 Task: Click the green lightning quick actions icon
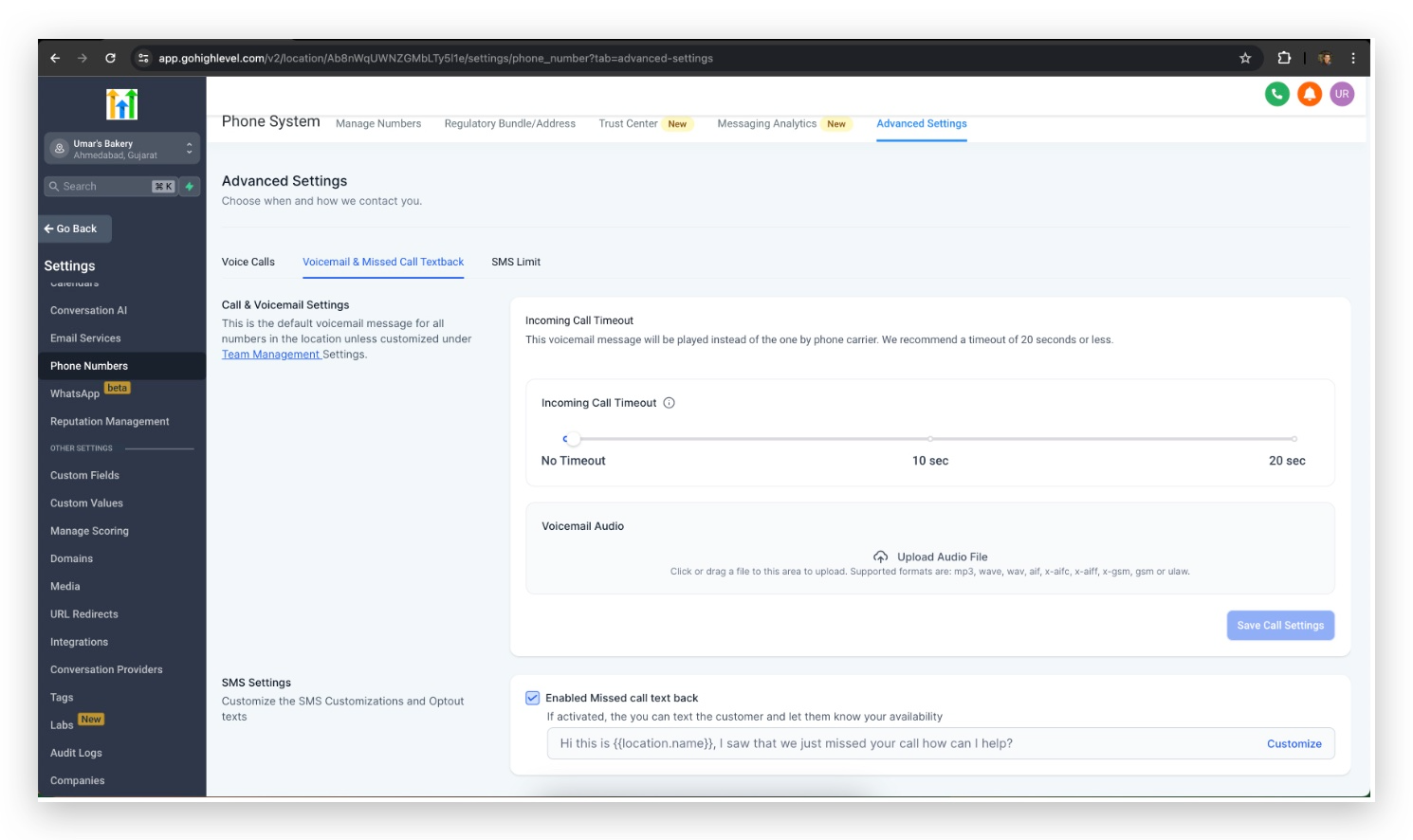190,187
